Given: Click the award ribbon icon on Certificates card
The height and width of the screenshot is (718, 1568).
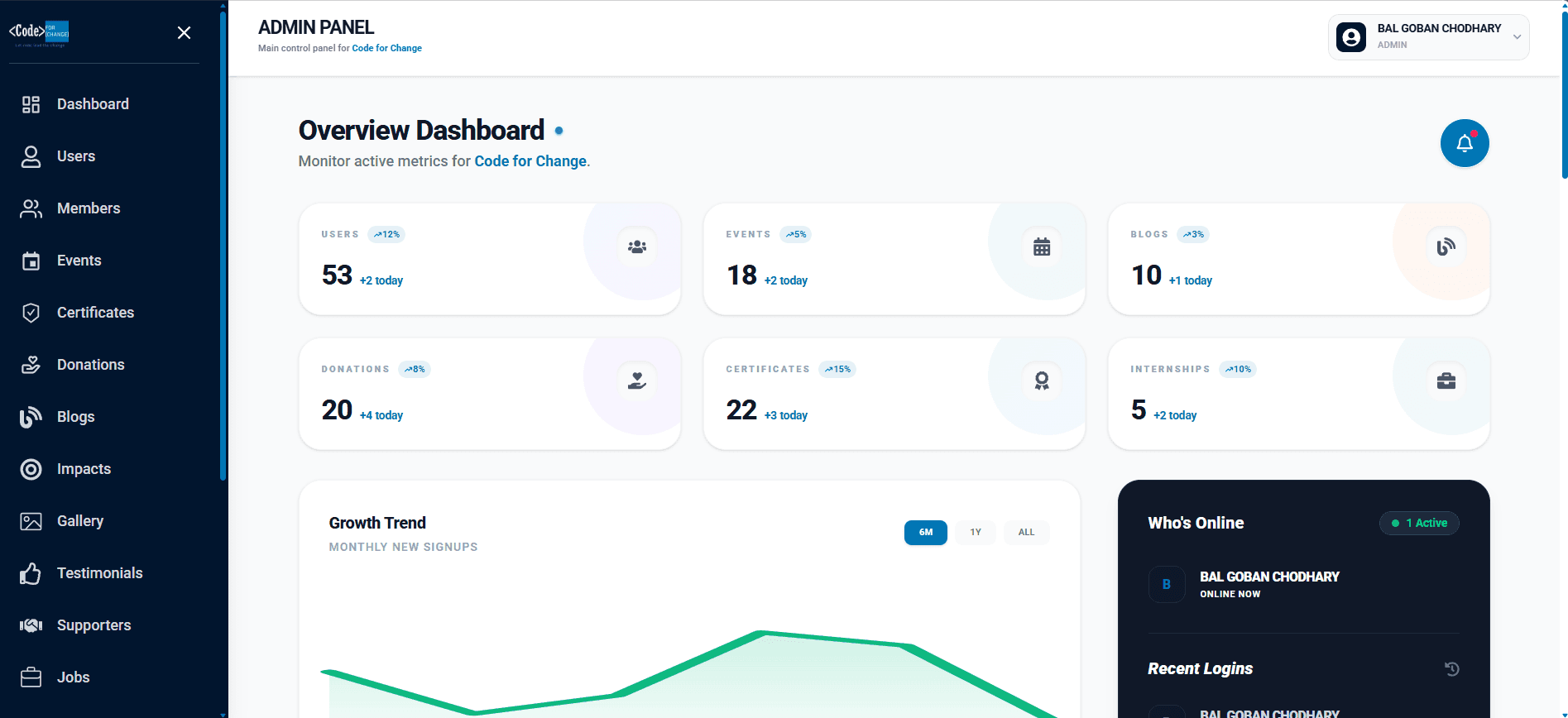Looking at the screenshot, I should pyautogui.click(x=1042, y=381).
